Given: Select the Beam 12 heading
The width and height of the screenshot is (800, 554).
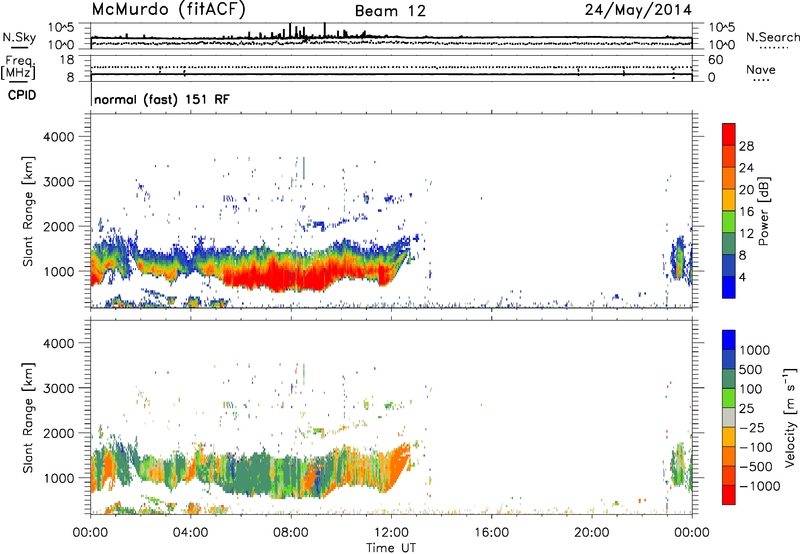Looking at the screenshot, I should tap(390, 11).
